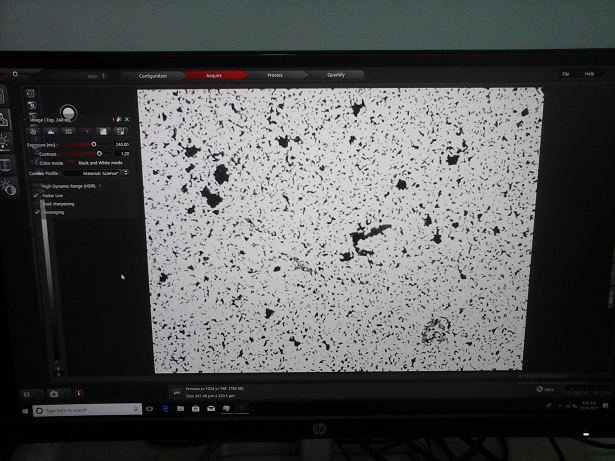Toggle the Faster Live checkbox
Image resolution: width=615 pixels, height=461 pixels.
tap(37, 195)
